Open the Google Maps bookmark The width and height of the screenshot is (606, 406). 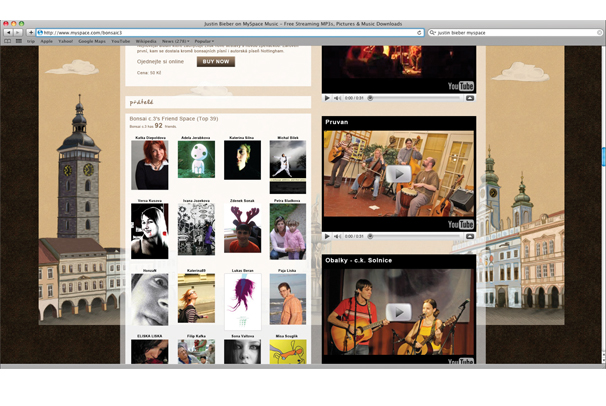(x=92, y=42)
